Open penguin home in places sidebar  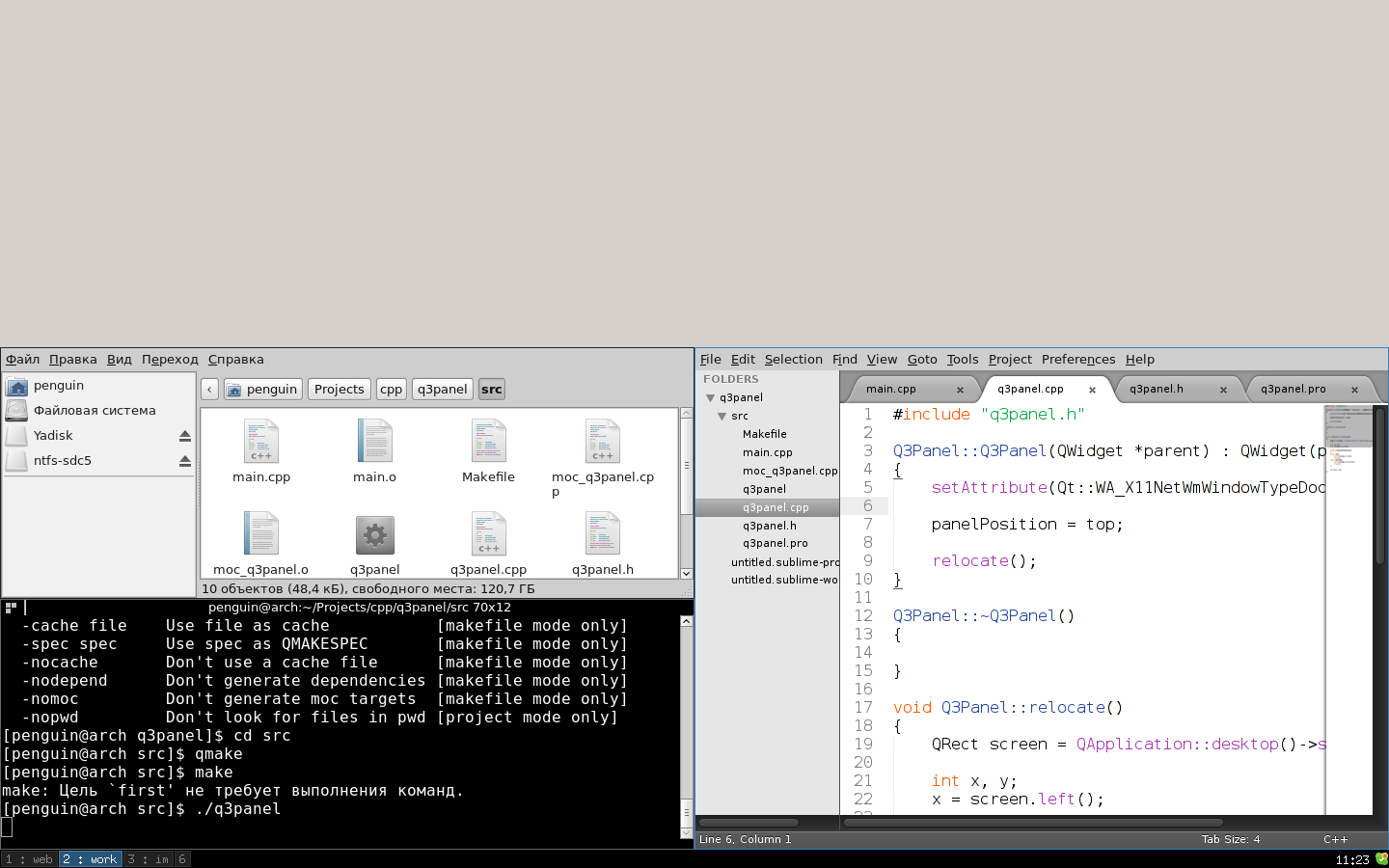[x=99, y=386]
